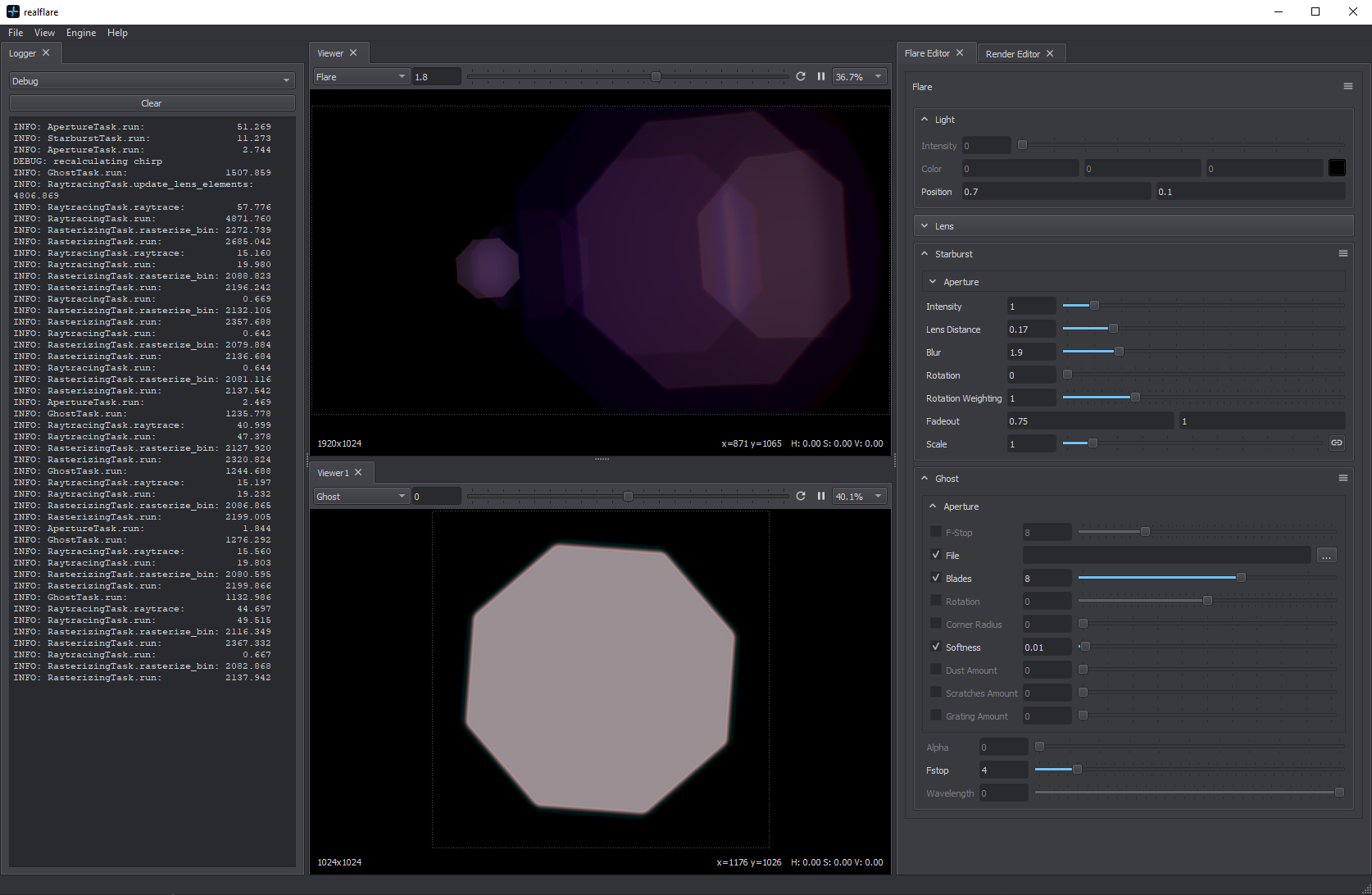Expand the Lens section
The width and height of the screenshot is (1372, 895).
tap(925, 226)
